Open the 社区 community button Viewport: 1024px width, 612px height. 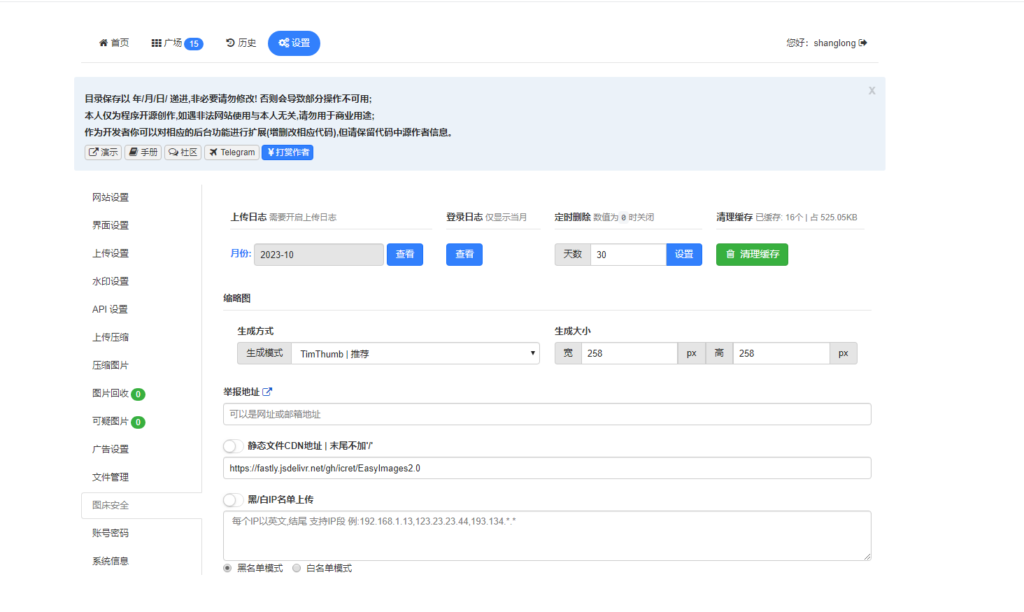tap(182, 152)
